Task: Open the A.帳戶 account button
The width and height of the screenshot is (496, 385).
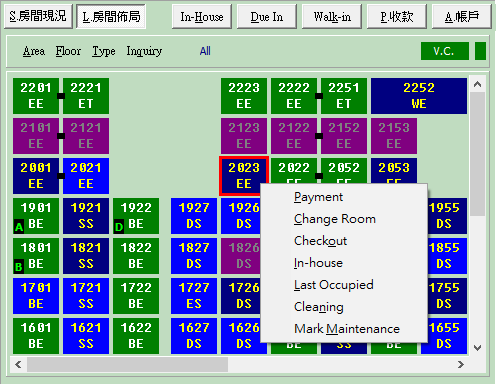Action: point(462,16)
